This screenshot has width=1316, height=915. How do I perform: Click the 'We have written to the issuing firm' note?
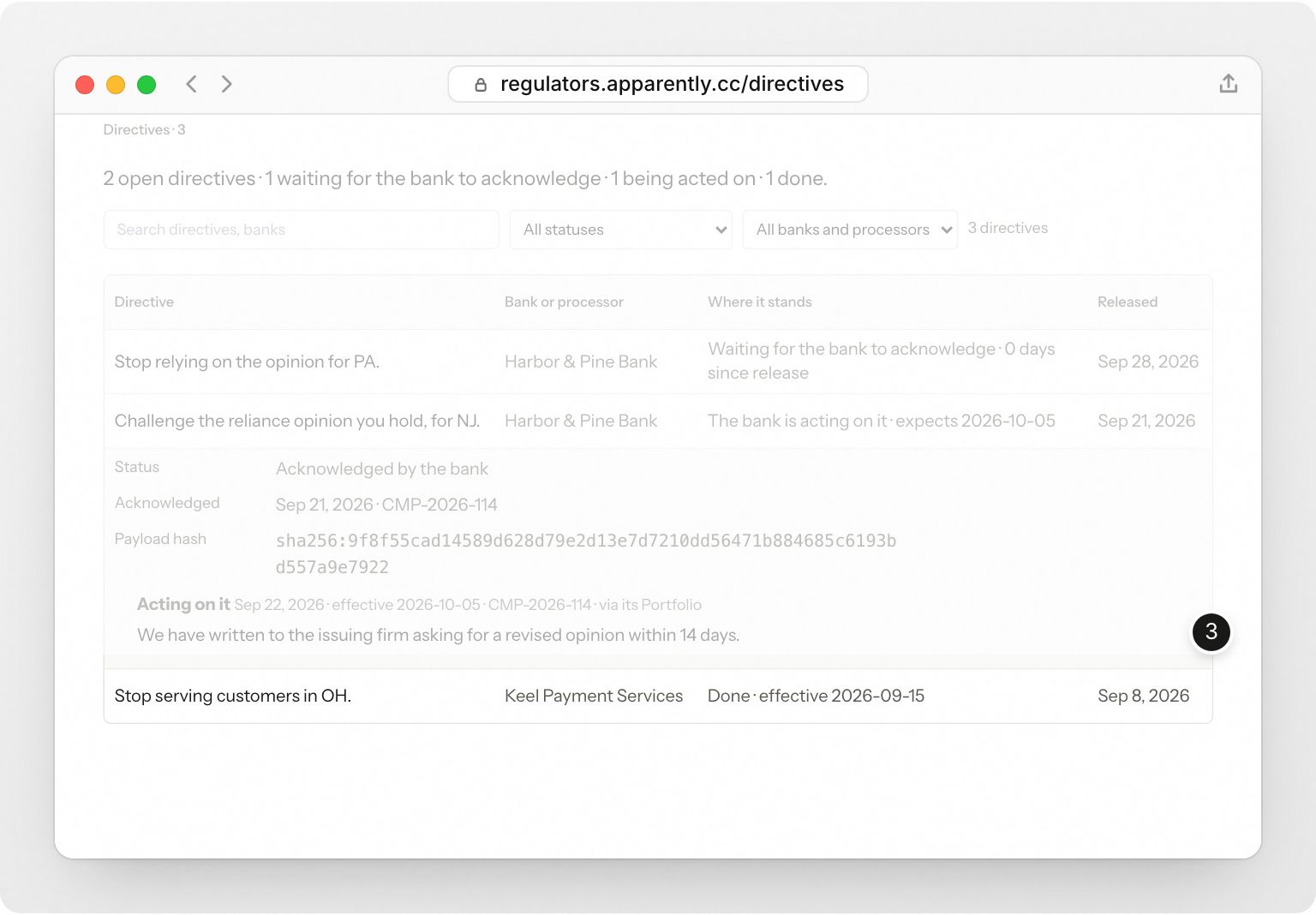coord(438,635)
